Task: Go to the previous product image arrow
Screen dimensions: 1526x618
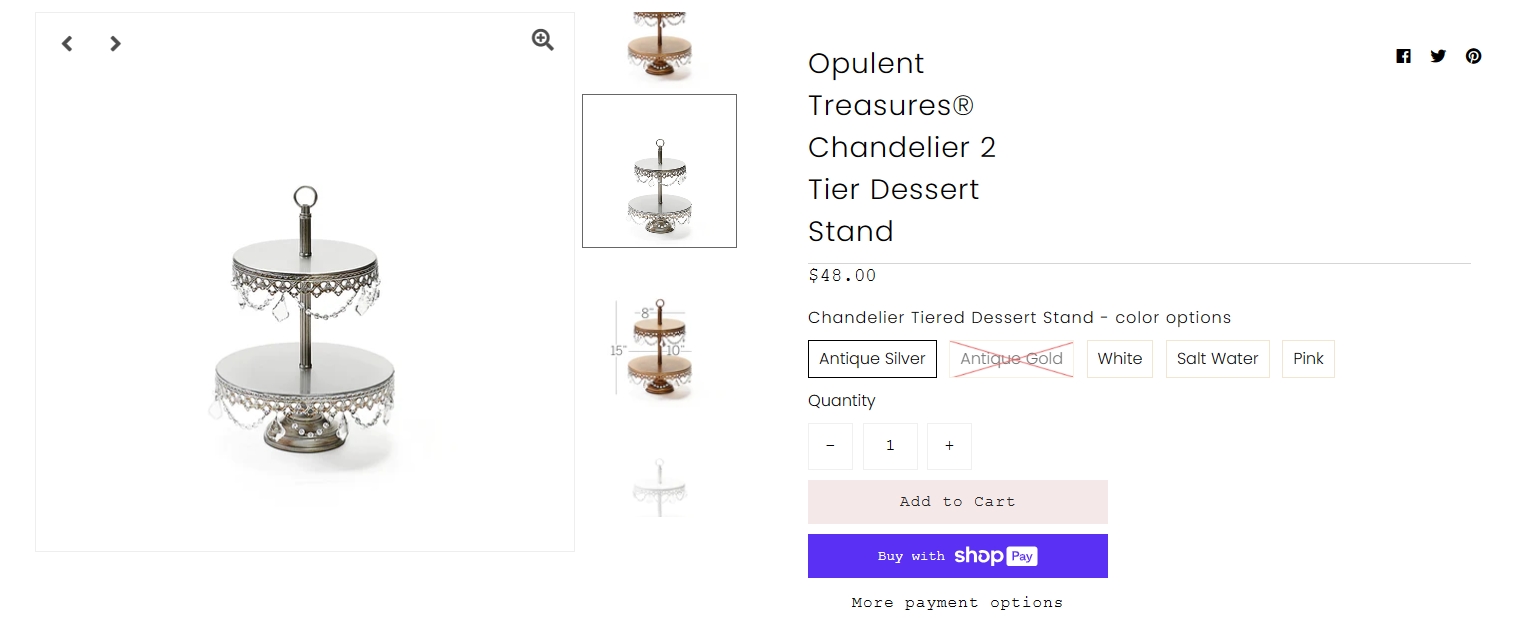Action: click(67, 44)
